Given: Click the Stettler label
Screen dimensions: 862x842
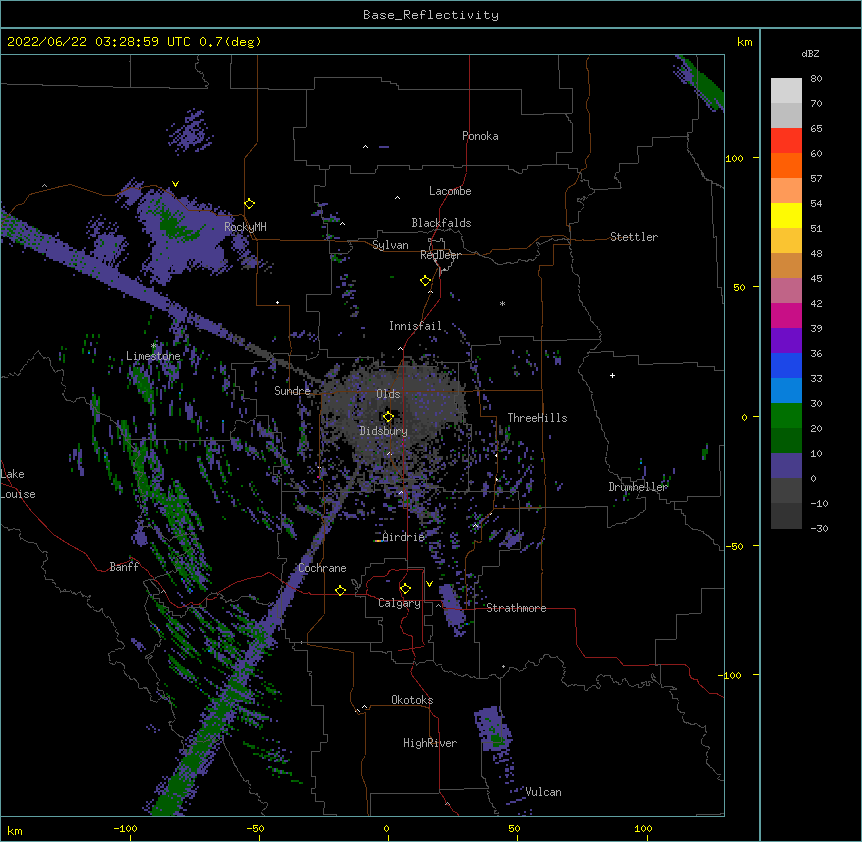Looking at the screenshot, I should click(x=634, y=237).
